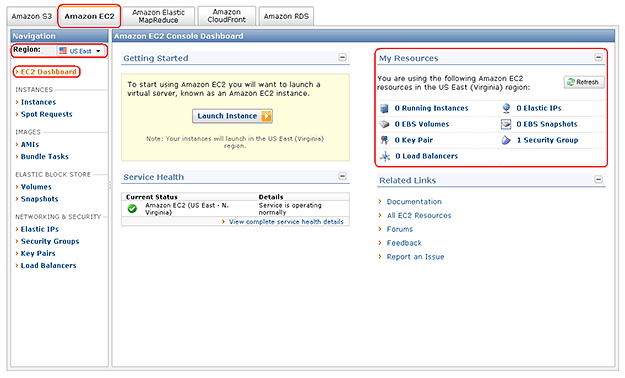The width and height of the screenshot is (625, 378).
Task: Click the US flag region icon
Action: tap(63, 51)
